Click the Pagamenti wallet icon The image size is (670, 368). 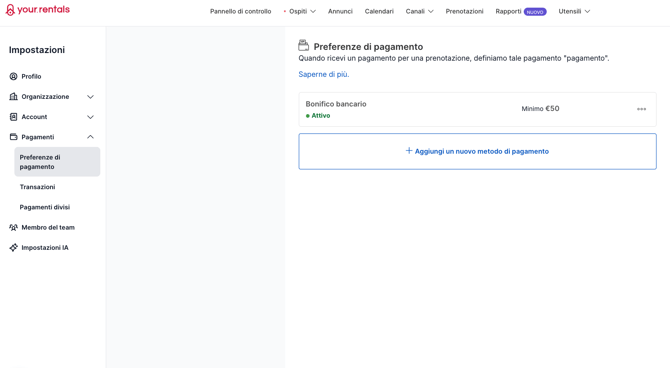(13, 137)
